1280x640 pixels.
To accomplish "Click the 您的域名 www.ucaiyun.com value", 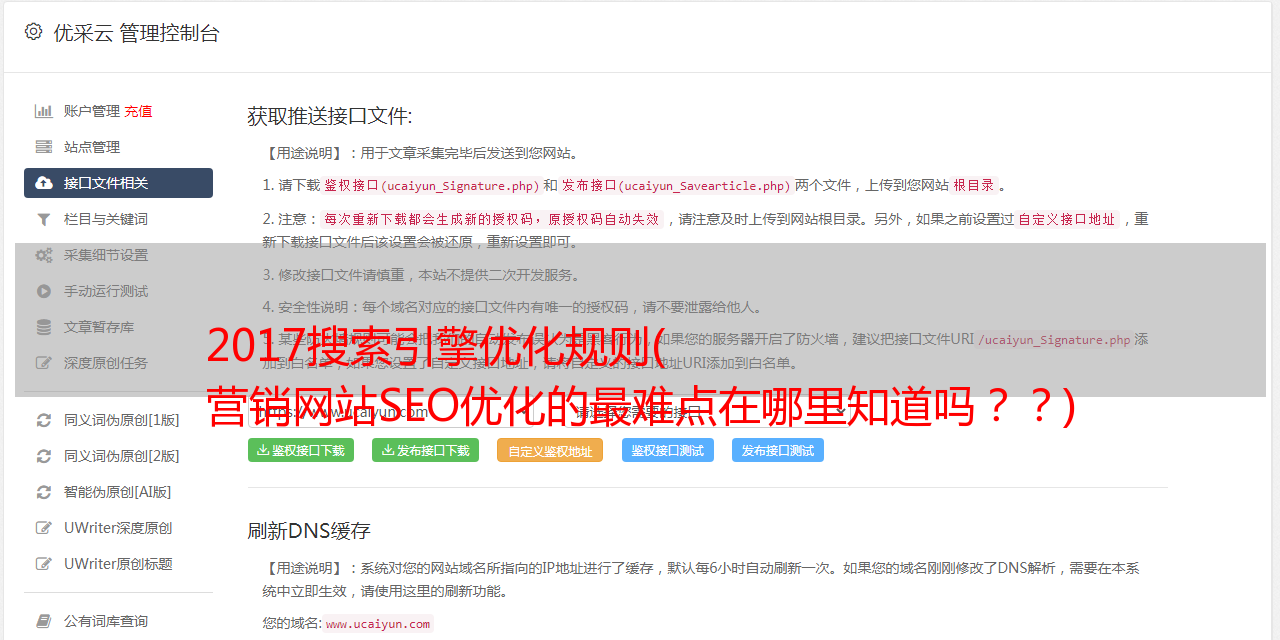I will [x=378, y=624].
